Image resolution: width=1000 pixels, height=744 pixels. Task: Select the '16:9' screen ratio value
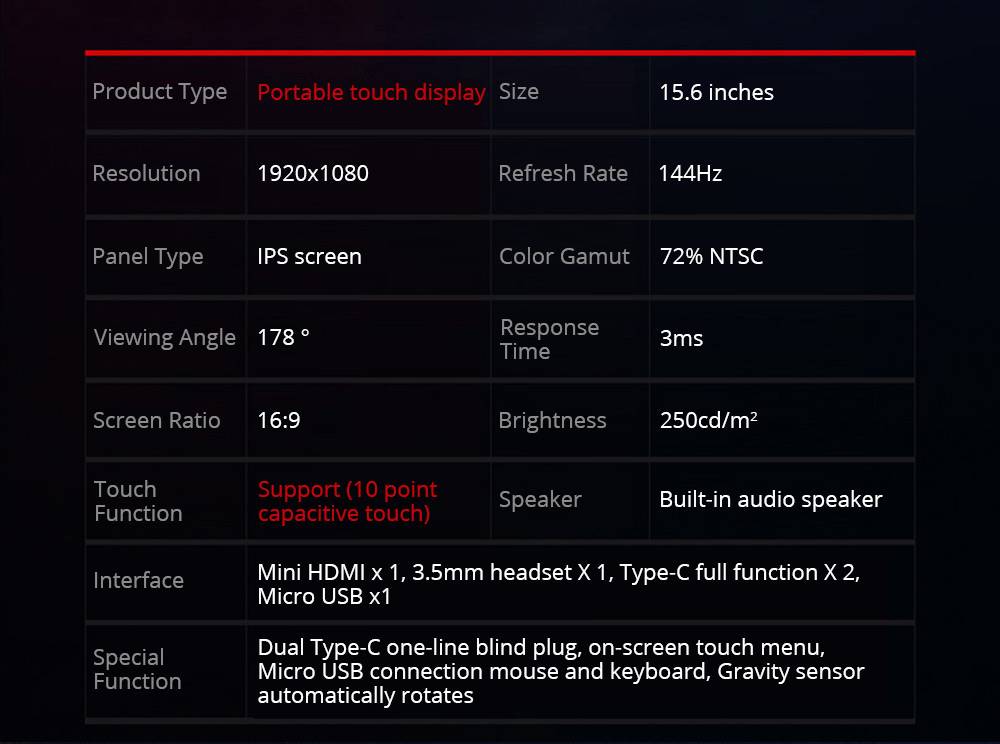click(279, 420)
